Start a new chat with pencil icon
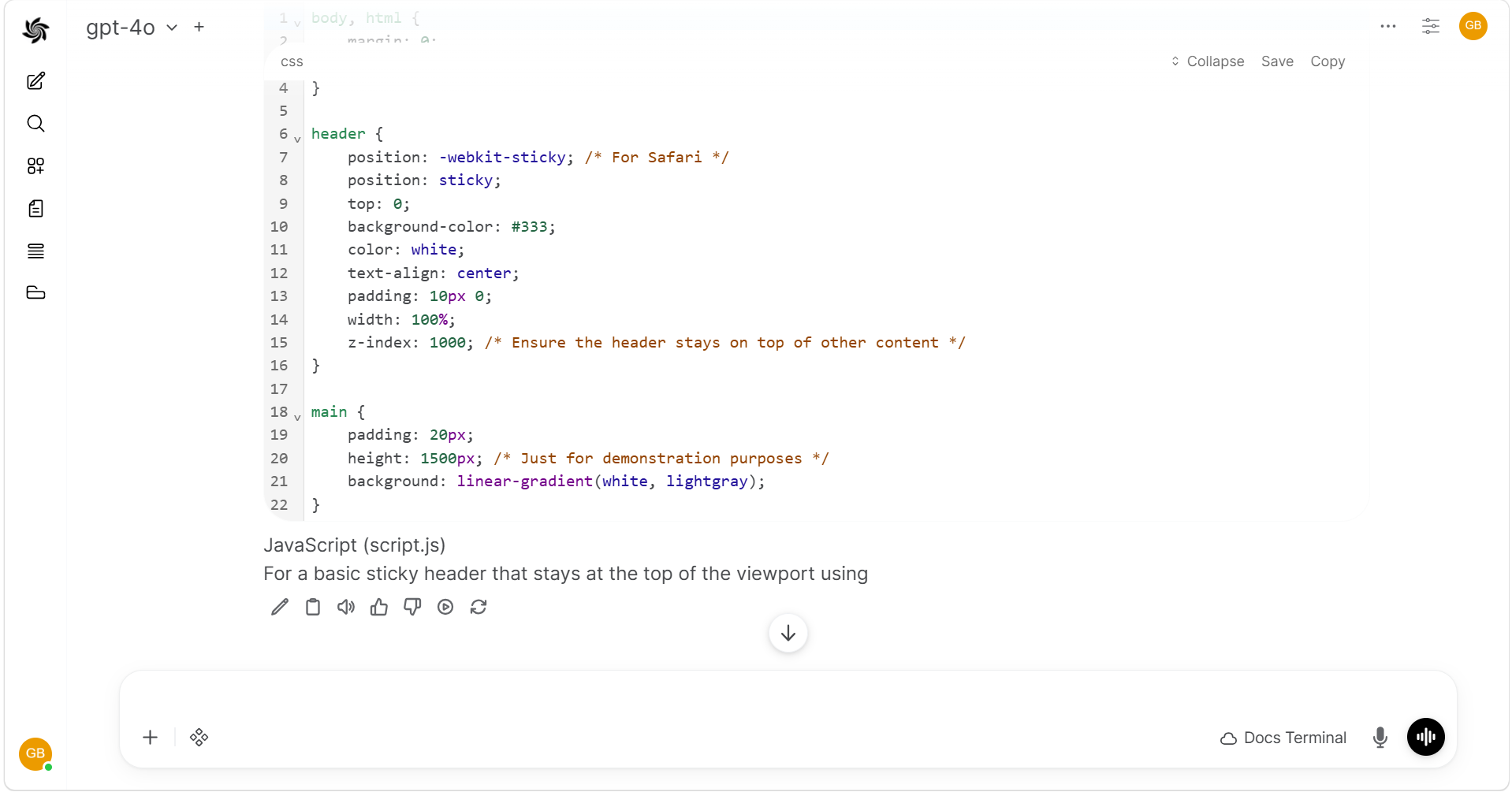 pos(35,81)
